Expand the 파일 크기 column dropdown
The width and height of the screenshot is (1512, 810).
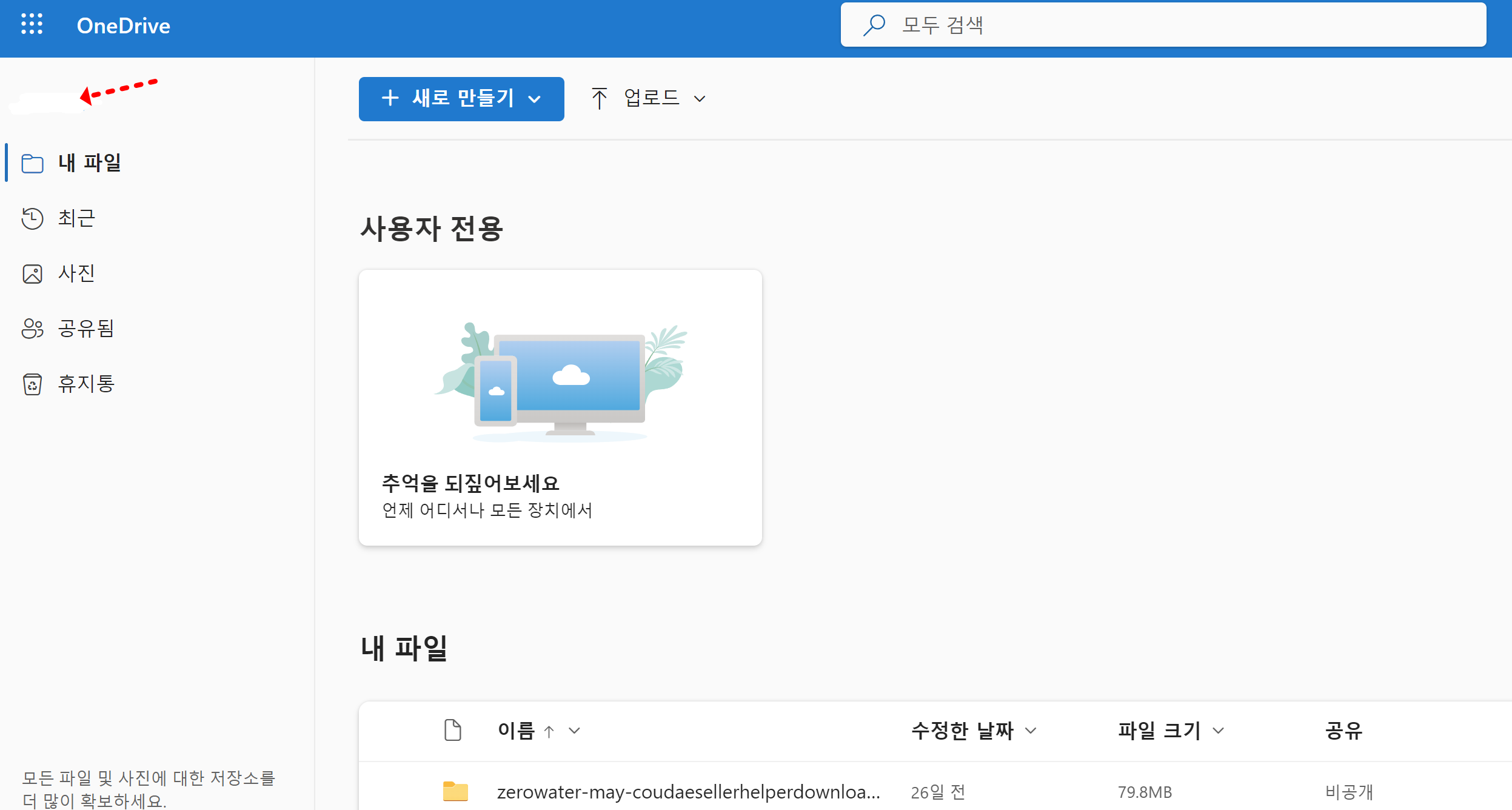(1219, 731)
